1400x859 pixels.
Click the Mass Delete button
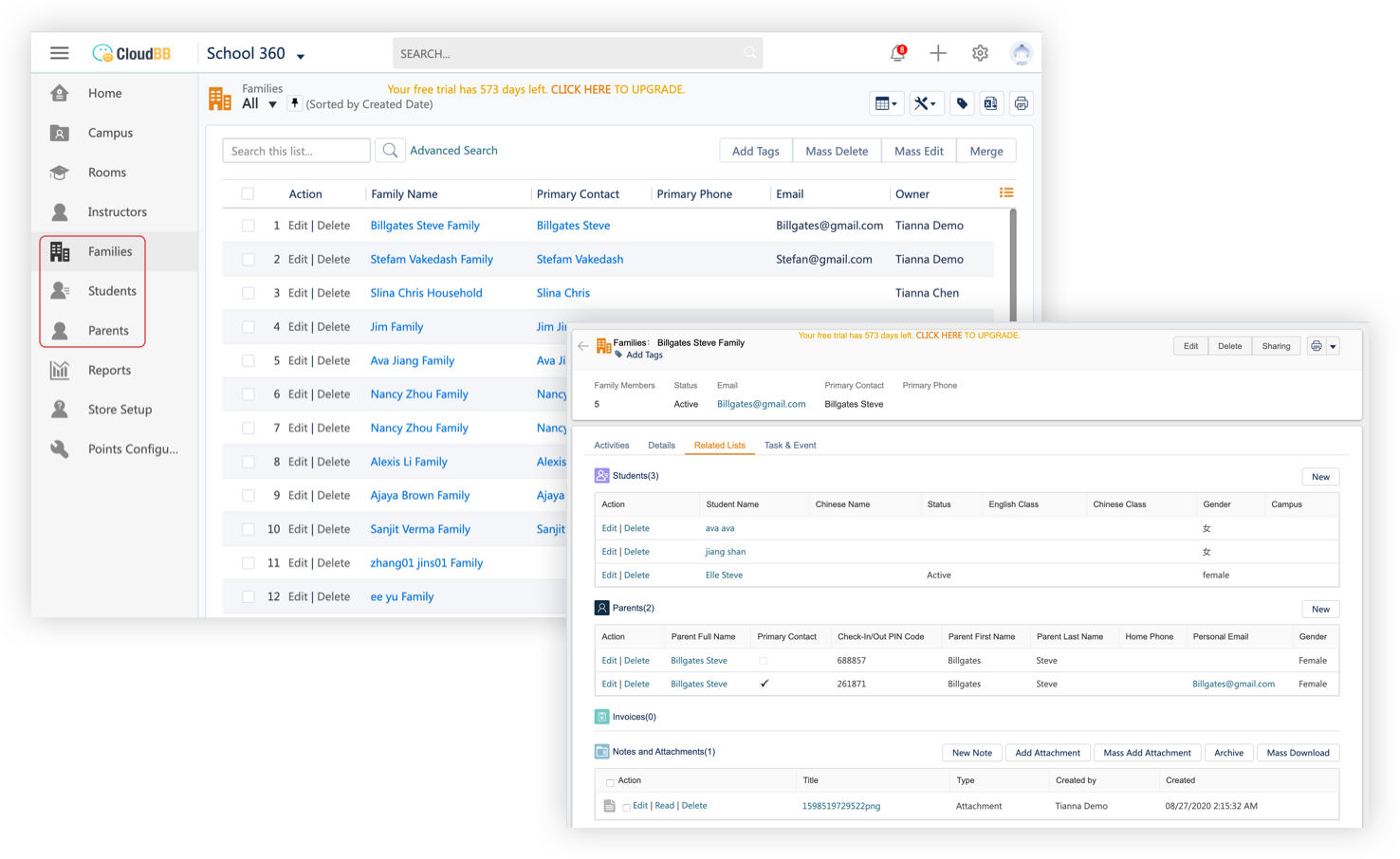click(837, 151)
